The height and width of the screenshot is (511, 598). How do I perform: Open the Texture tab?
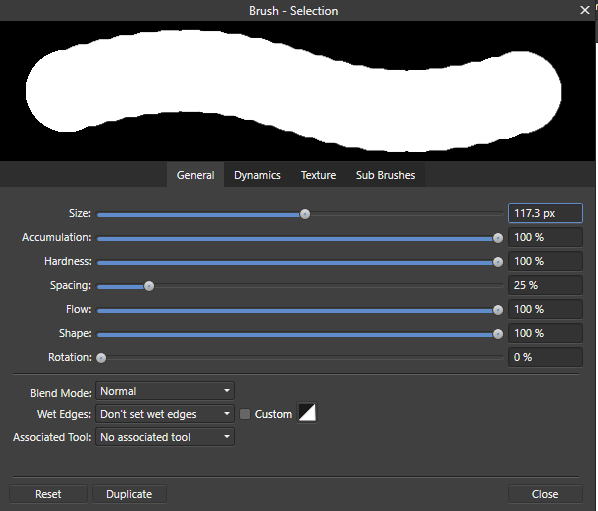point(318,175)
